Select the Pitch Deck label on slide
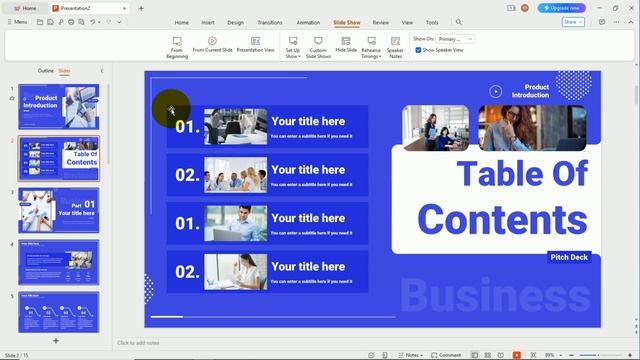The width and height of the screenshot is (640, 360). tap(569, 257)
